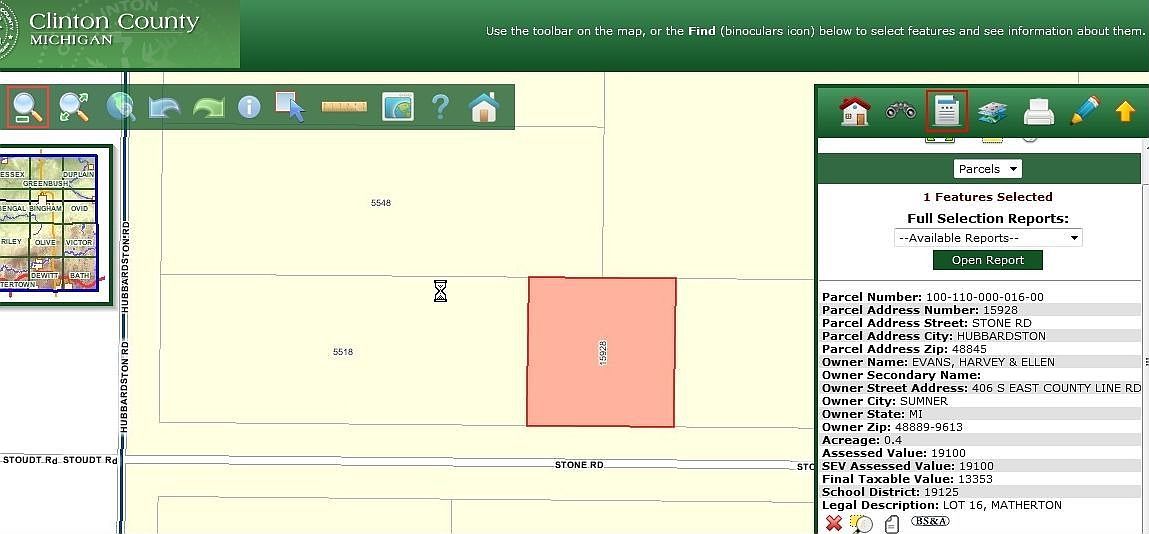Remove selected parcel with red X
Screen dimensions: 1149x534
click(x=833, y=523)
